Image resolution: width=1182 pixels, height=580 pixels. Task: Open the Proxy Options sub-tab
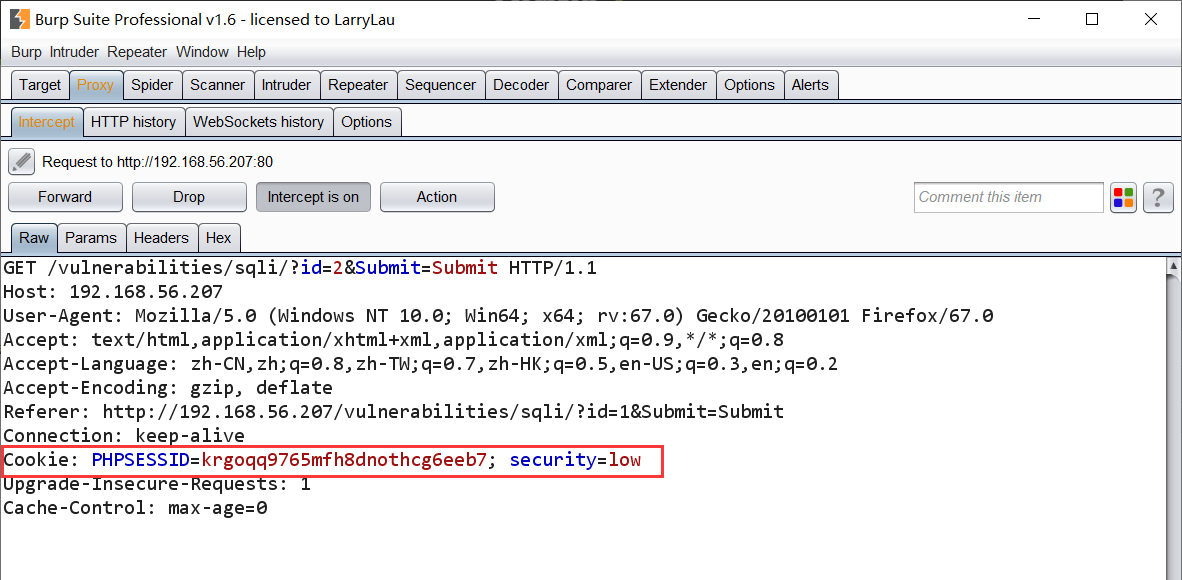(x=366, y=122)
